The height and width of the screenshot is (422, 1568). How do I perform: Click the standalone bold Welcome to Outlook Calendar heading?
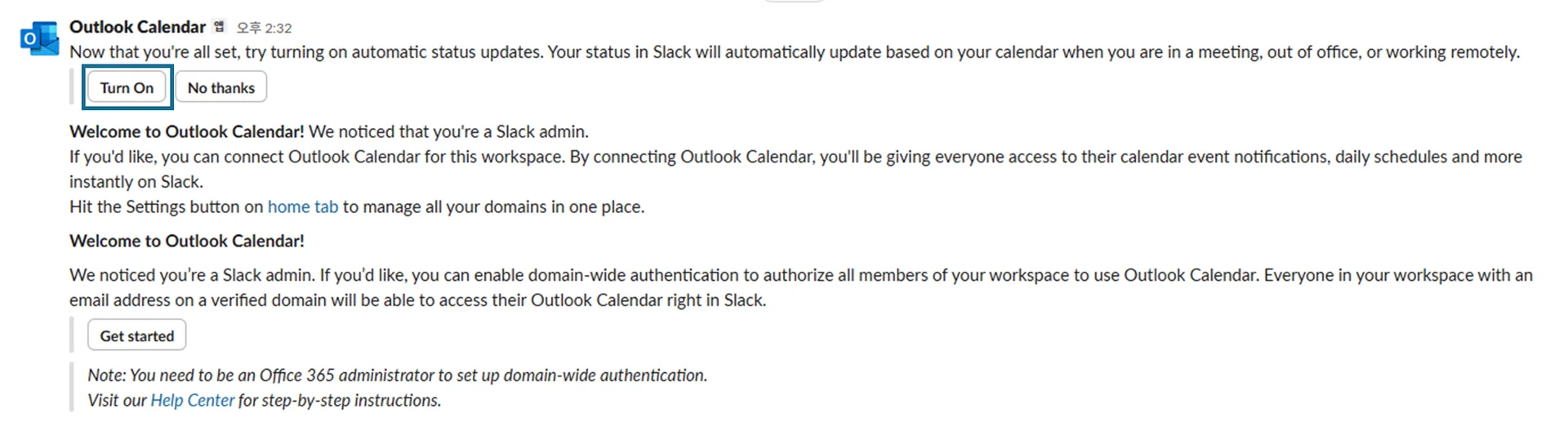(186, 242)
